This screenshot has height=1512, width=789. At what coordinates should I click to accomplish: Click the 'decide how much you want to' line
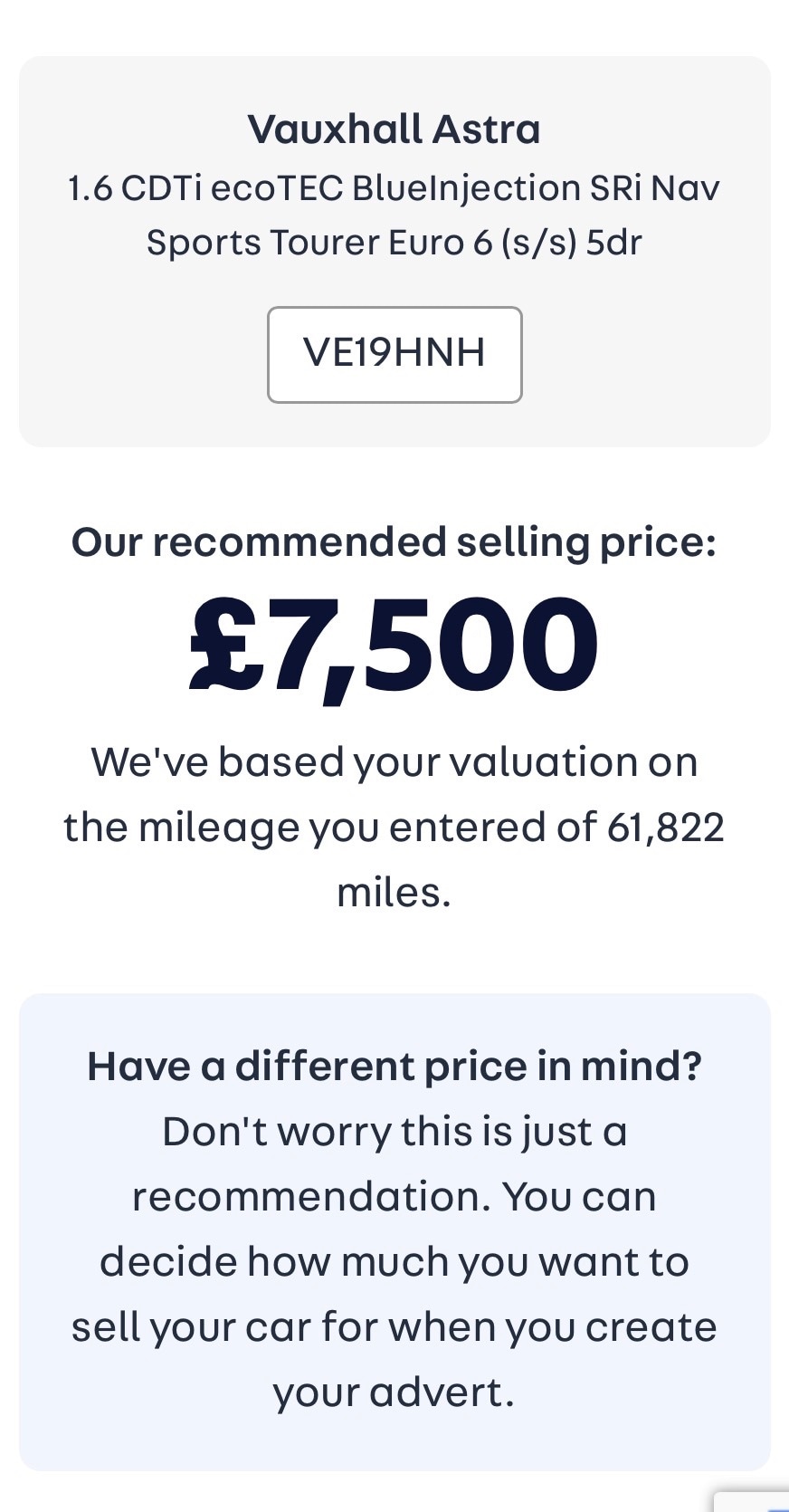(x=394, y=1262)
